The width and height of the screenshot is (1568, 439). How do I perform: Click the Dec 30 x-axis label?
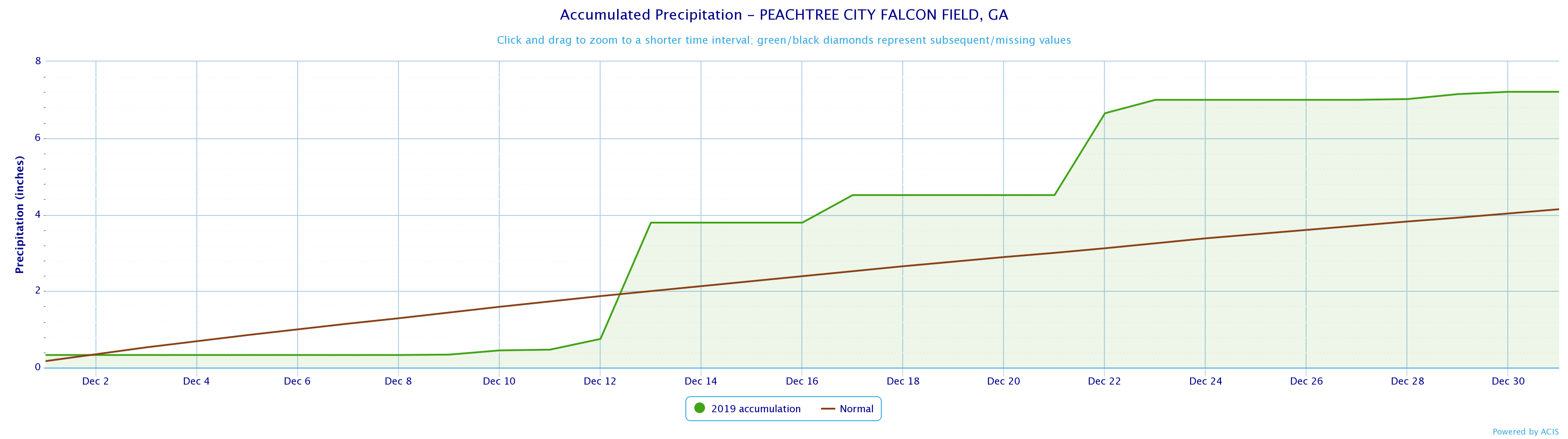(1508, 382)
